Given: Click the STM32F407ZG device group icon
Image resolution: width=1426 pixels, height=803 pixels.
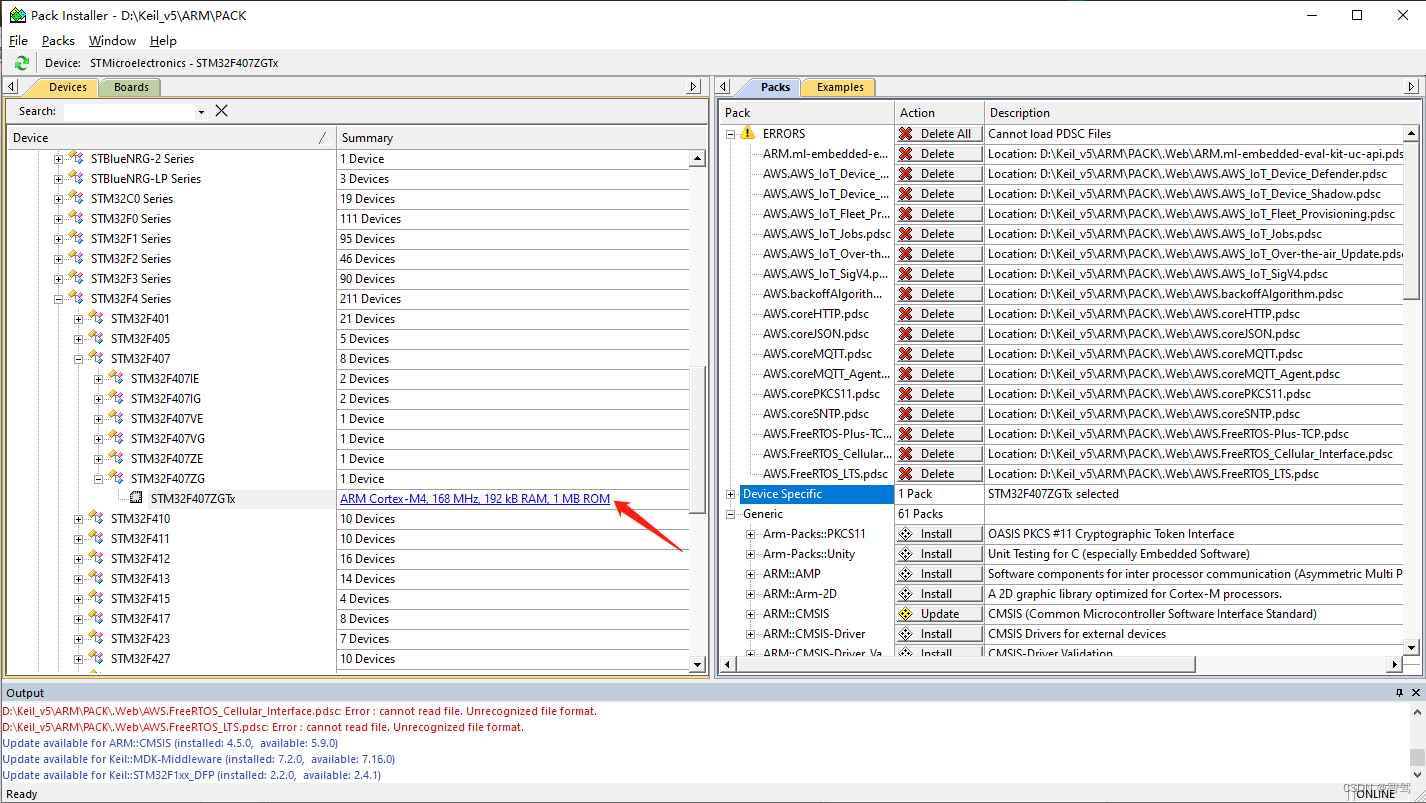Looking at the screenshot, I should [117, 478].
